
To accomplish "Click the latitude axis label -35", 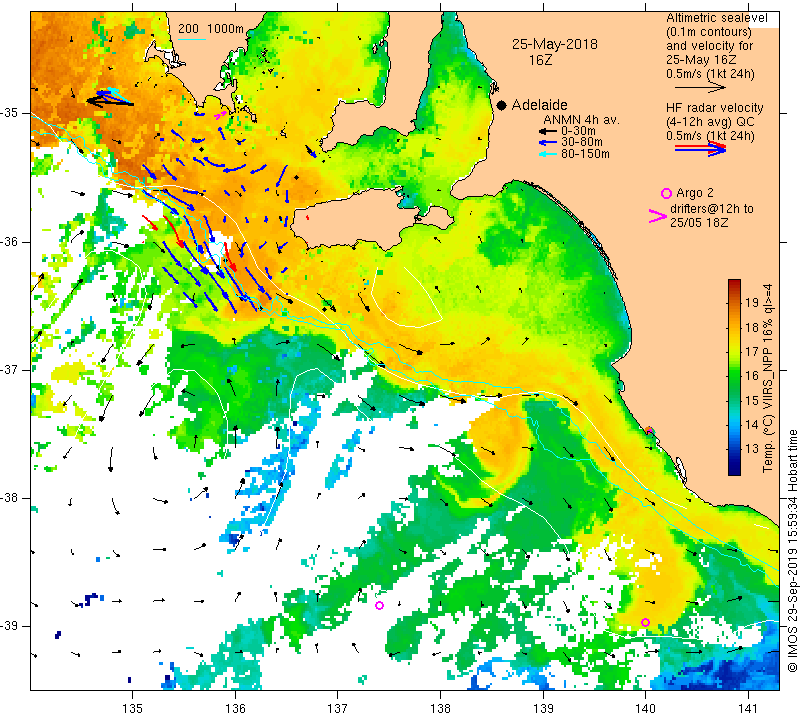I will click(x=10, y=113).
